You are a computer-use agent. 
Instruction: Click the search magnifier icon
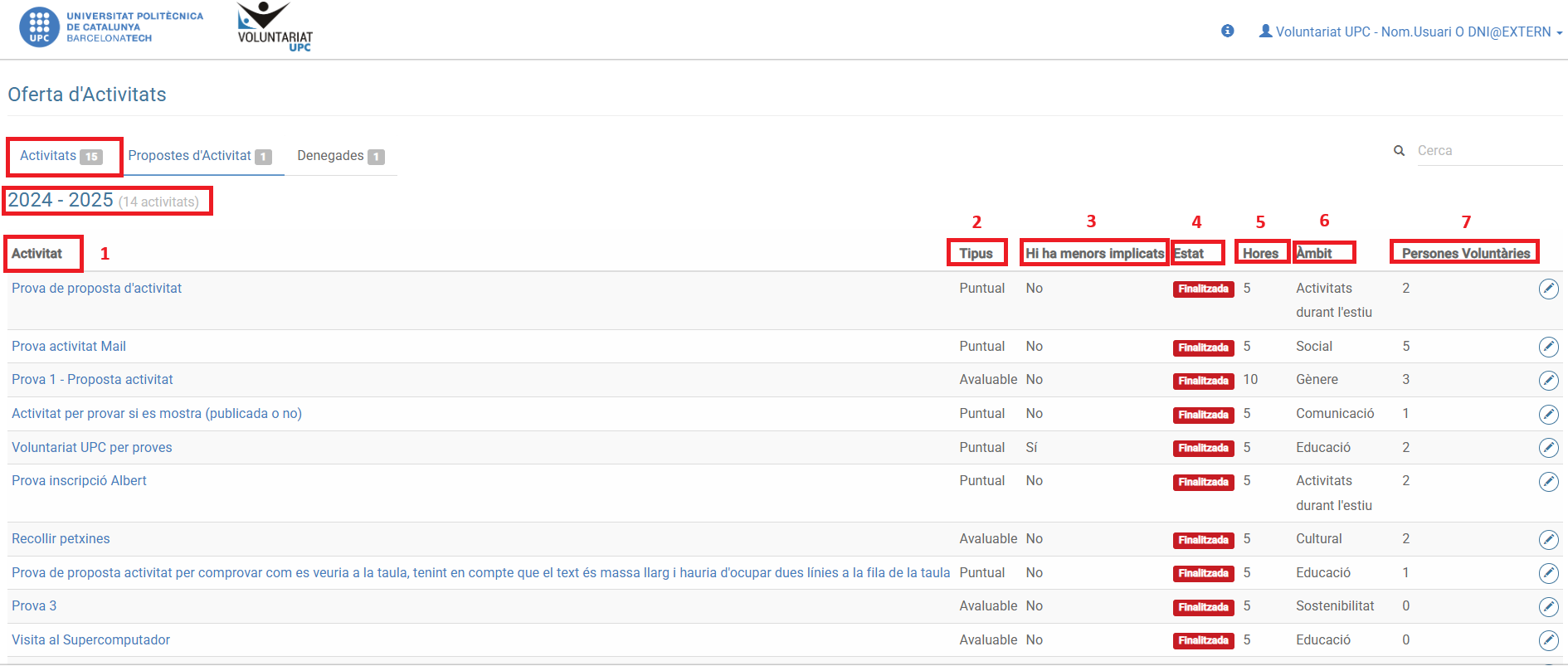pos(1399,151)
